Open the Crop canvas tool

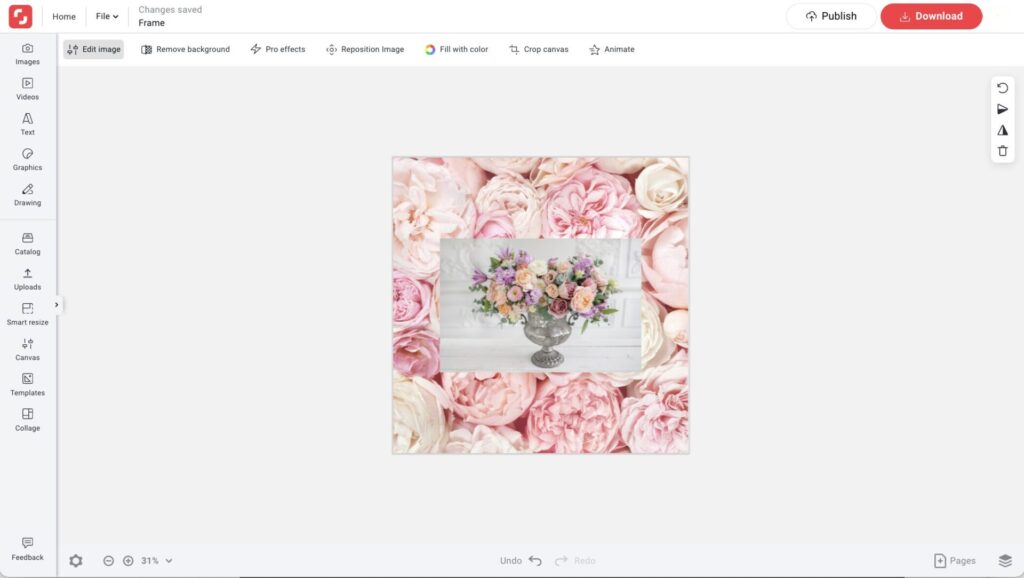click(x=538, y=48)
